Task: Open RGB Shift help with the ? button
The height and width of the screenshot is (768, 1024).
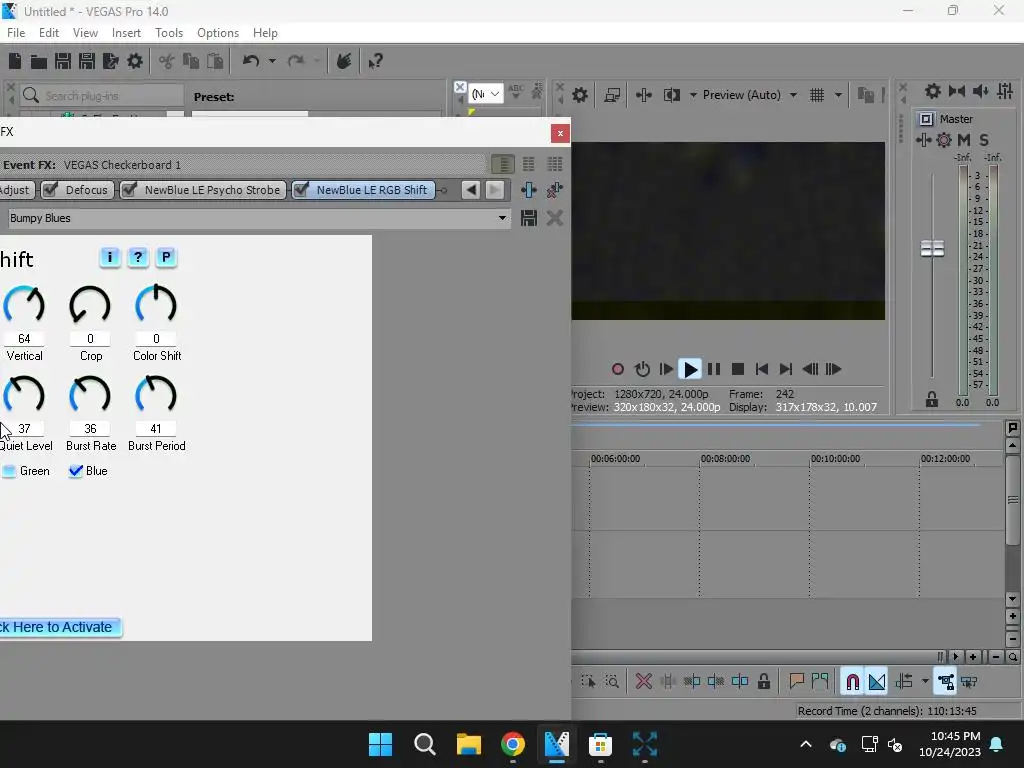Action: tap(138, 257)
